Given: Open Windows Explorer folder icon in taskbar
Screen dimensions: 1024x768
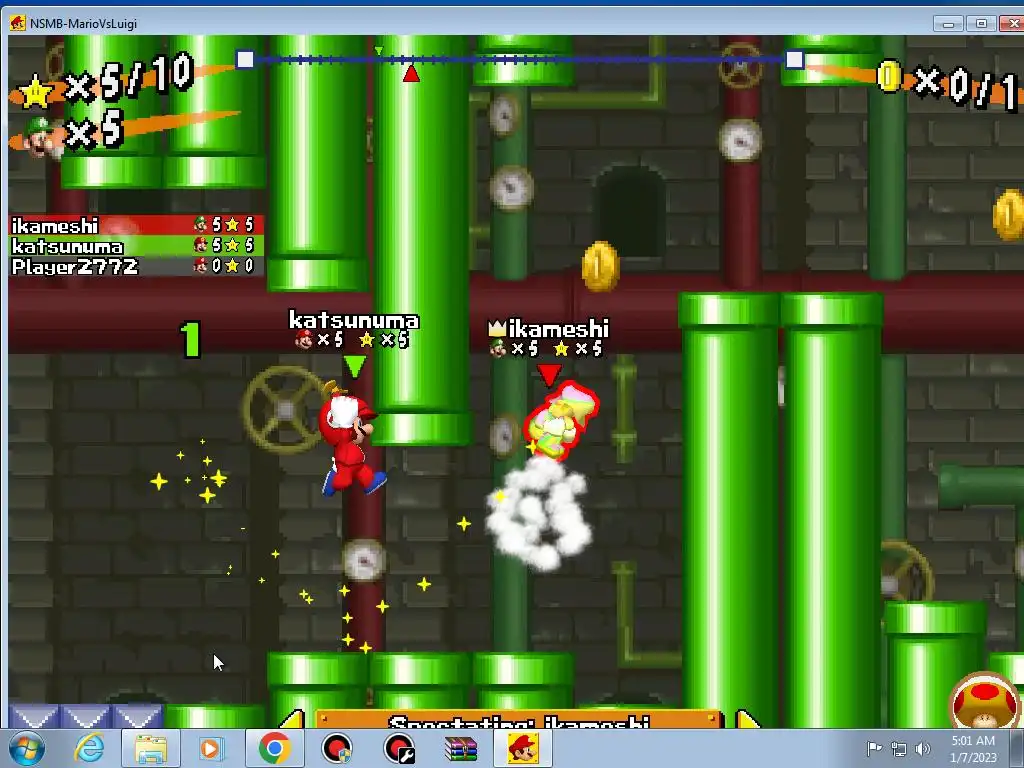Looking at the screenshot, I should coord(151,749).
